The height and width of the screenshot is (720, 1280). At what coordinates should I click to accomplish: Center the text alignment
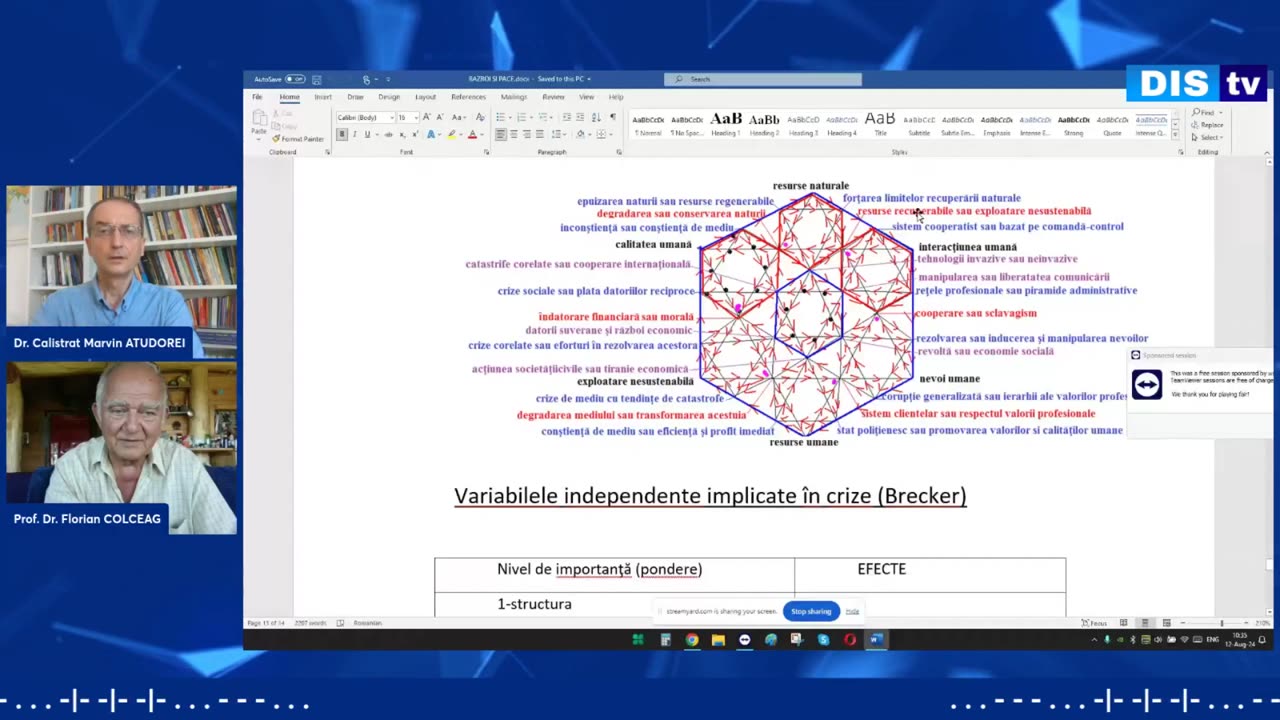tap(514, 134)
